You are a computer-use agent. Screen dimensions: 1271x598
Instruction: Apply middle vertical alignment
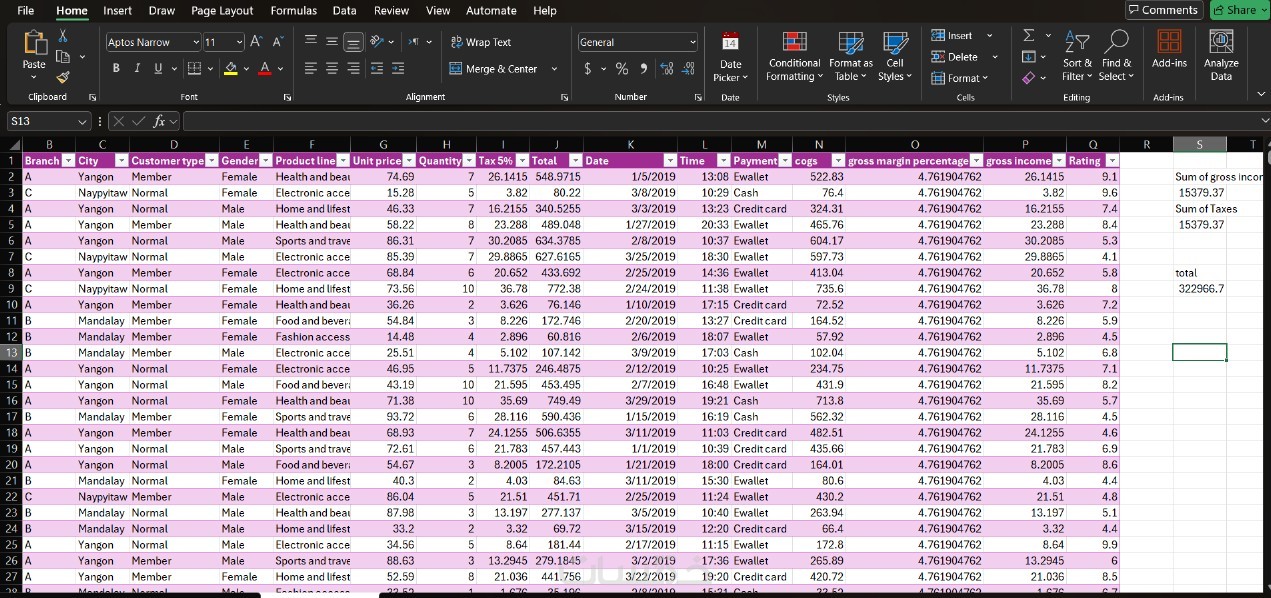click(331, 42)
